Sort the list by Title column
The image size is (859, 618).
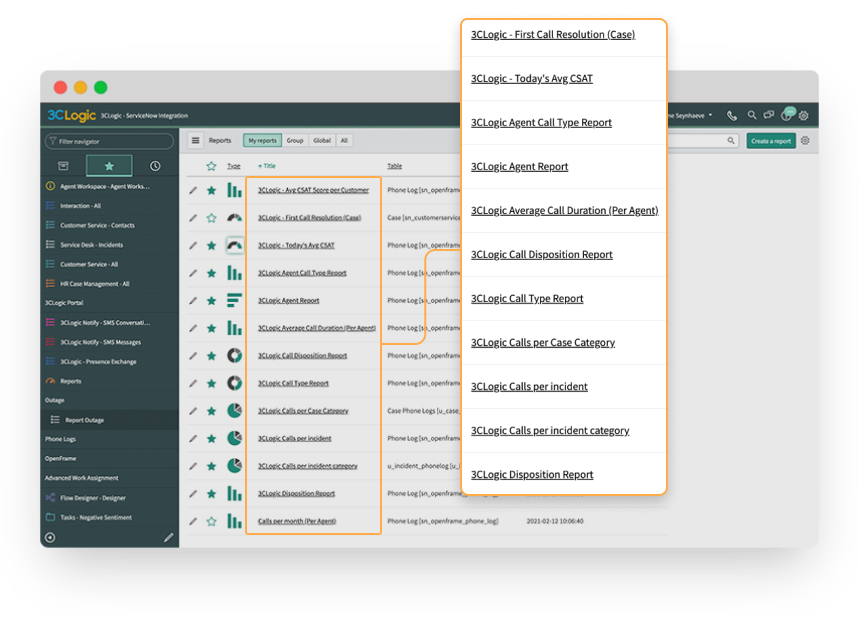267,166
